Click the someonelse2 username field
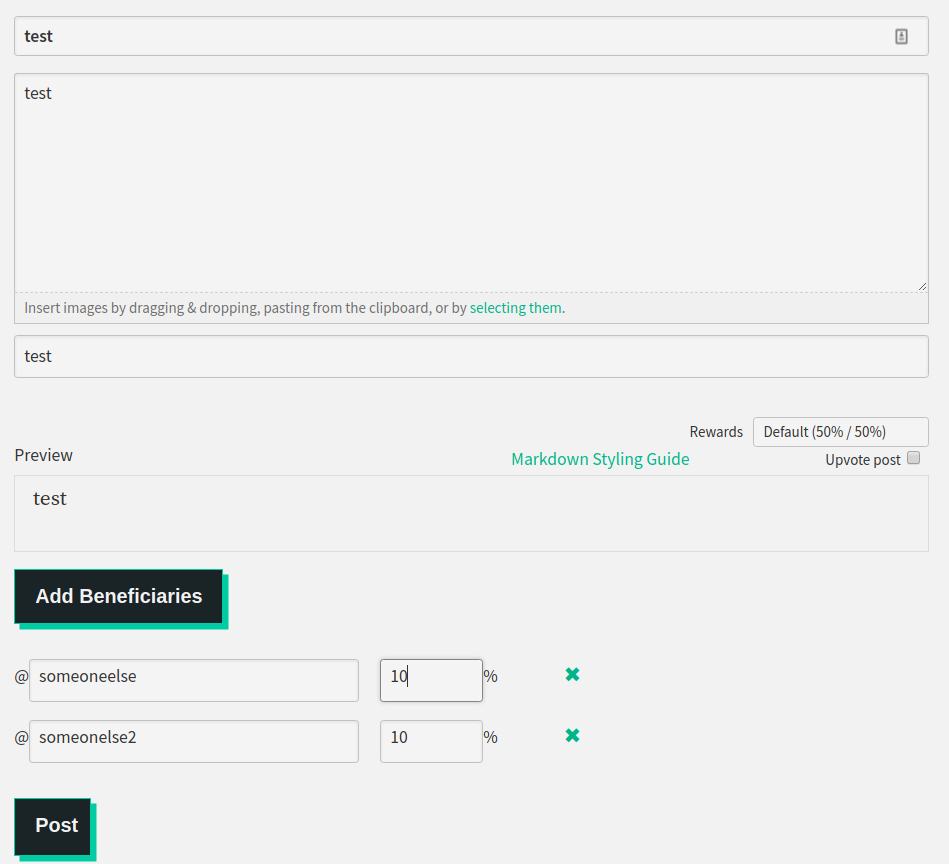This screenshot has width=949, height=864. click(x=194, y=742)
